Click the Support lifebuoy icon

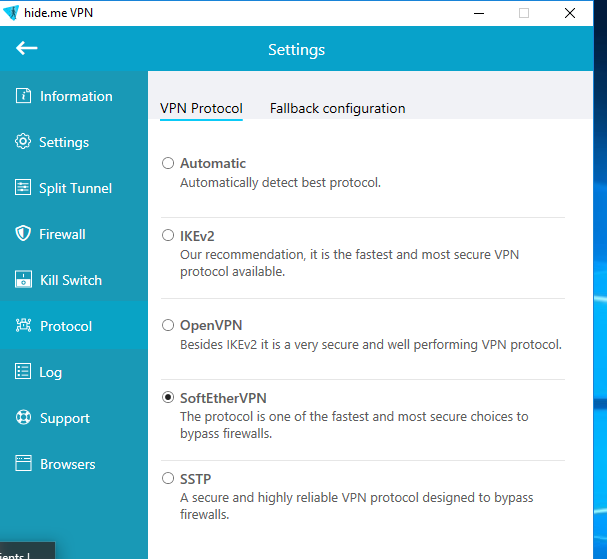tap(23, 417)
